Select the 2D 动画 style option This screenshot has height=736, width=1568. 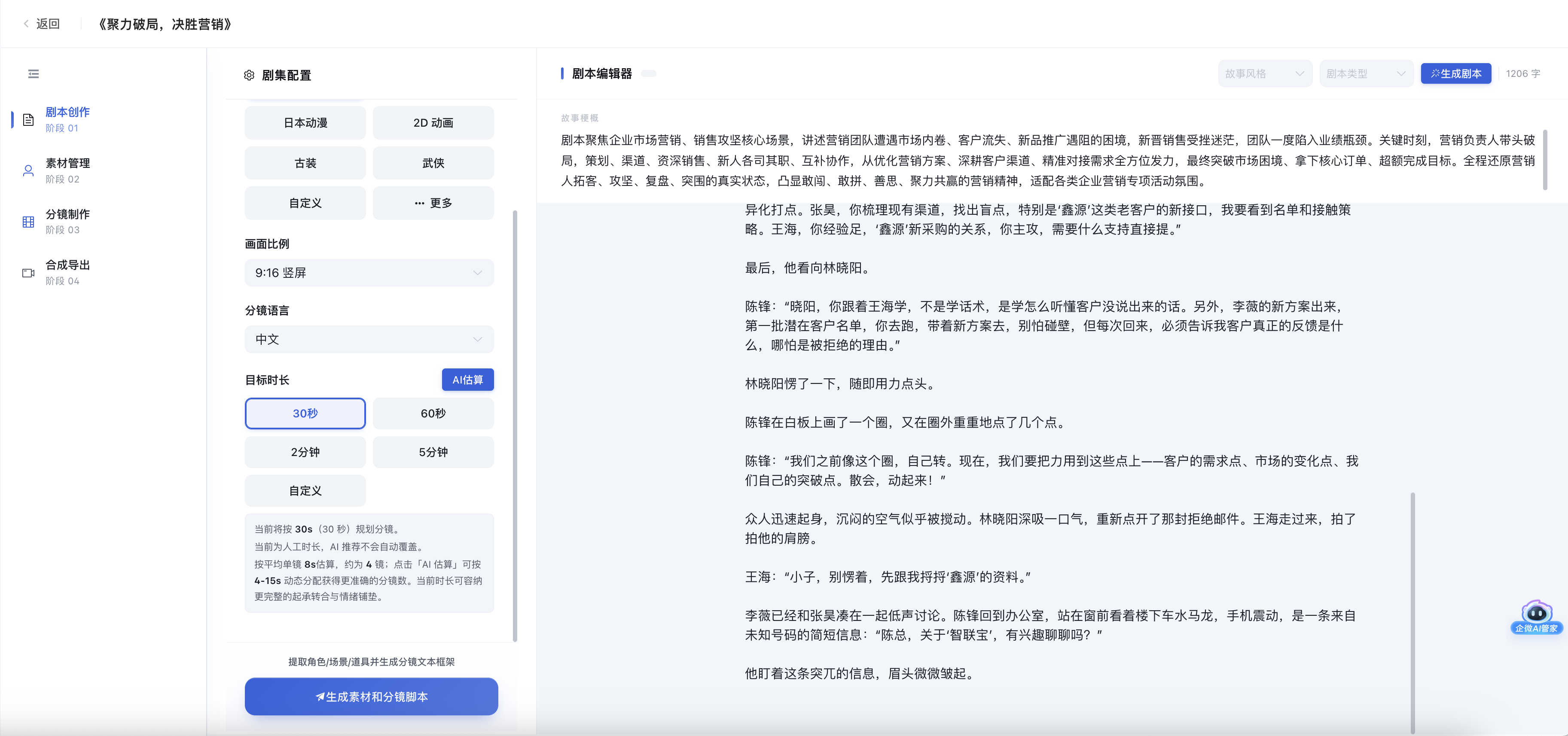433,122
